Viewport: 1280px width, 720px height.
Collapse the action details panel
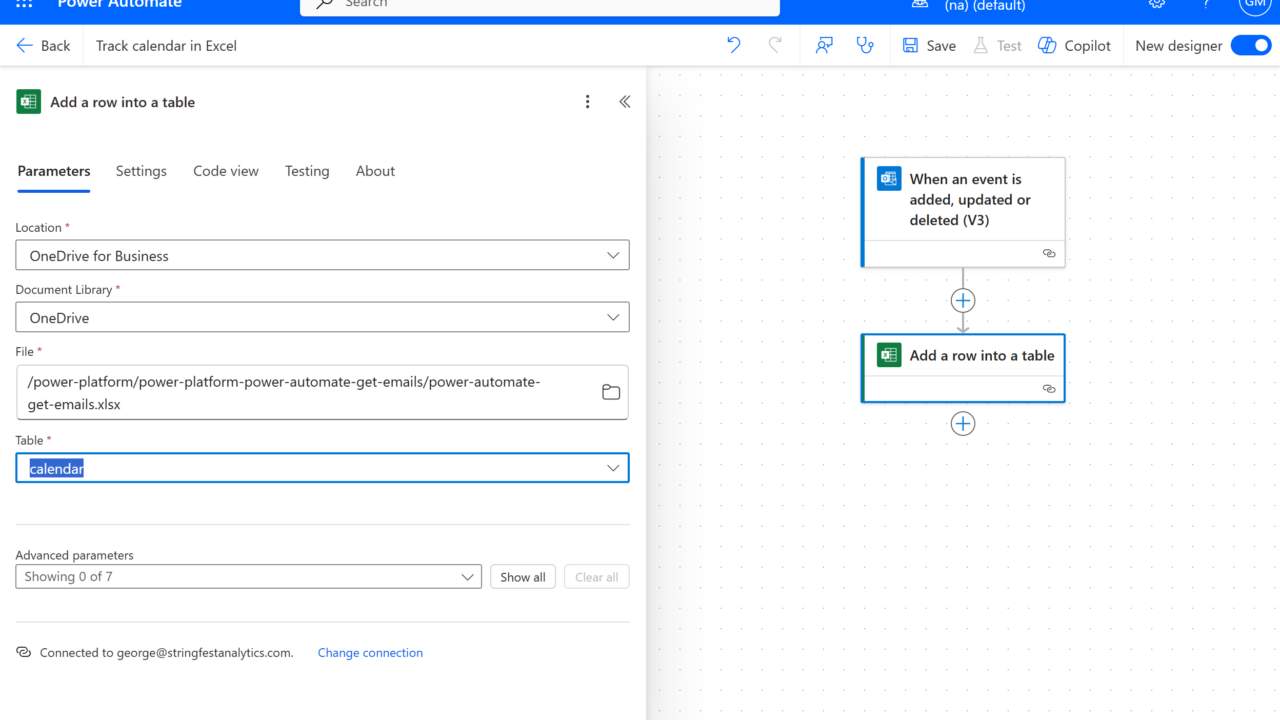(625, 102)
